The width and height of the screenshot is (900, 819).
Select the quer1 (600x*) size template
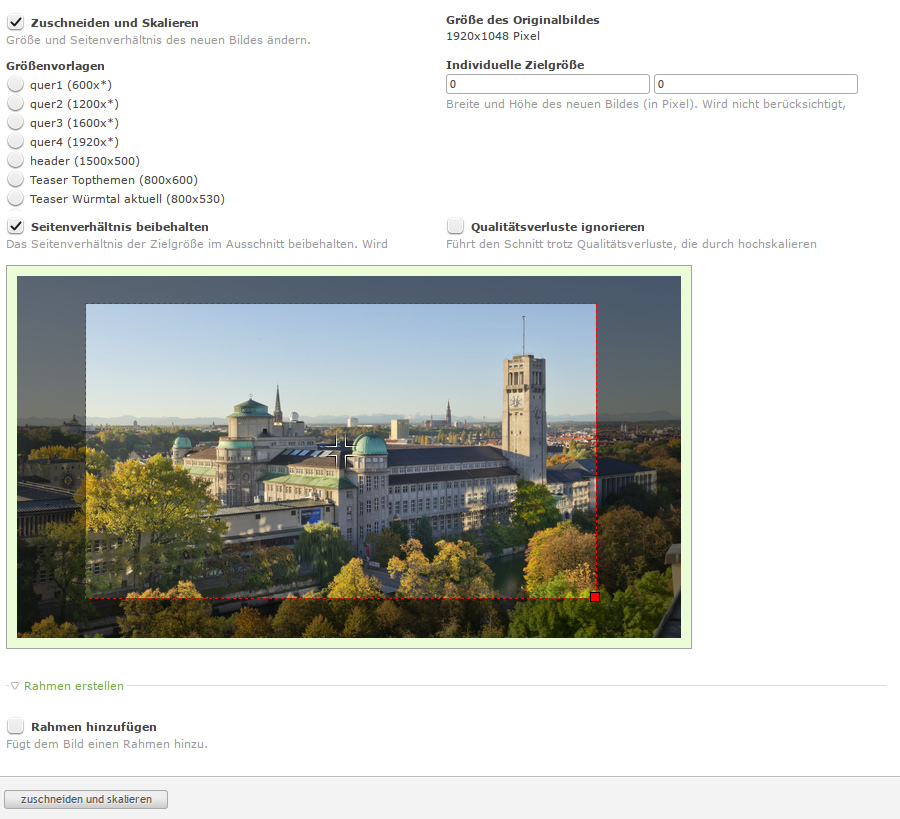(15, 84)
